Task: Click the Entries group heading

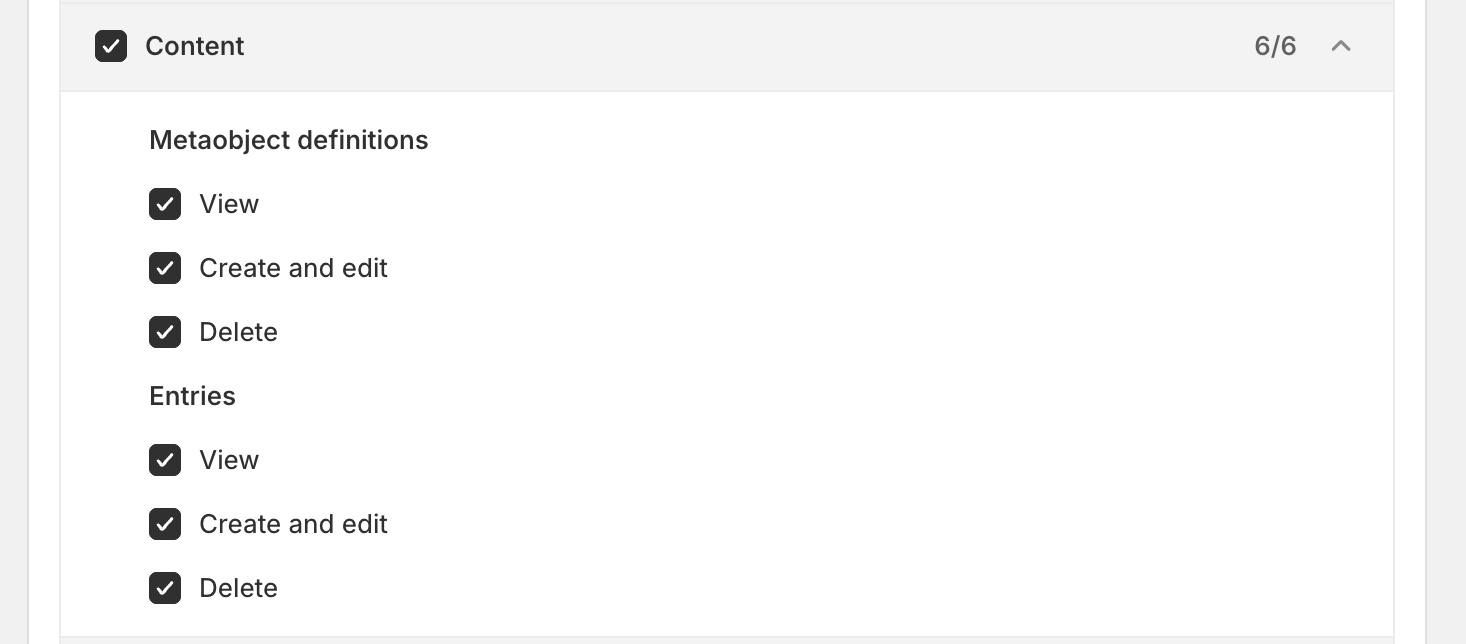Action: 193,396
